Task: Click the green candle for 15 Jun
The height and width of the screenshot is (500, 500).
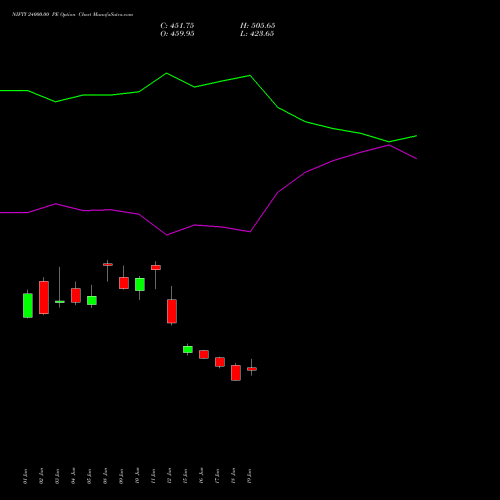Action: 188,349
